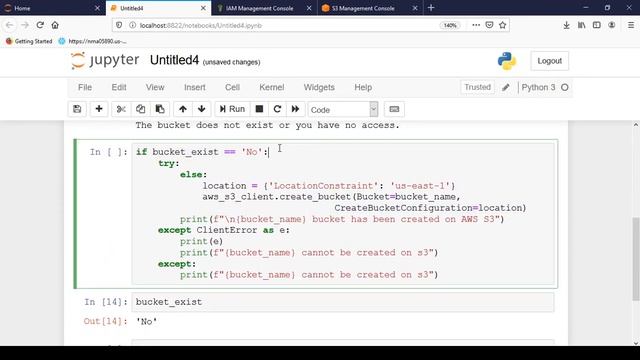Copy selected cells icon
The image size is (640, 360).
pyautogui.click(x=140, y=109)
